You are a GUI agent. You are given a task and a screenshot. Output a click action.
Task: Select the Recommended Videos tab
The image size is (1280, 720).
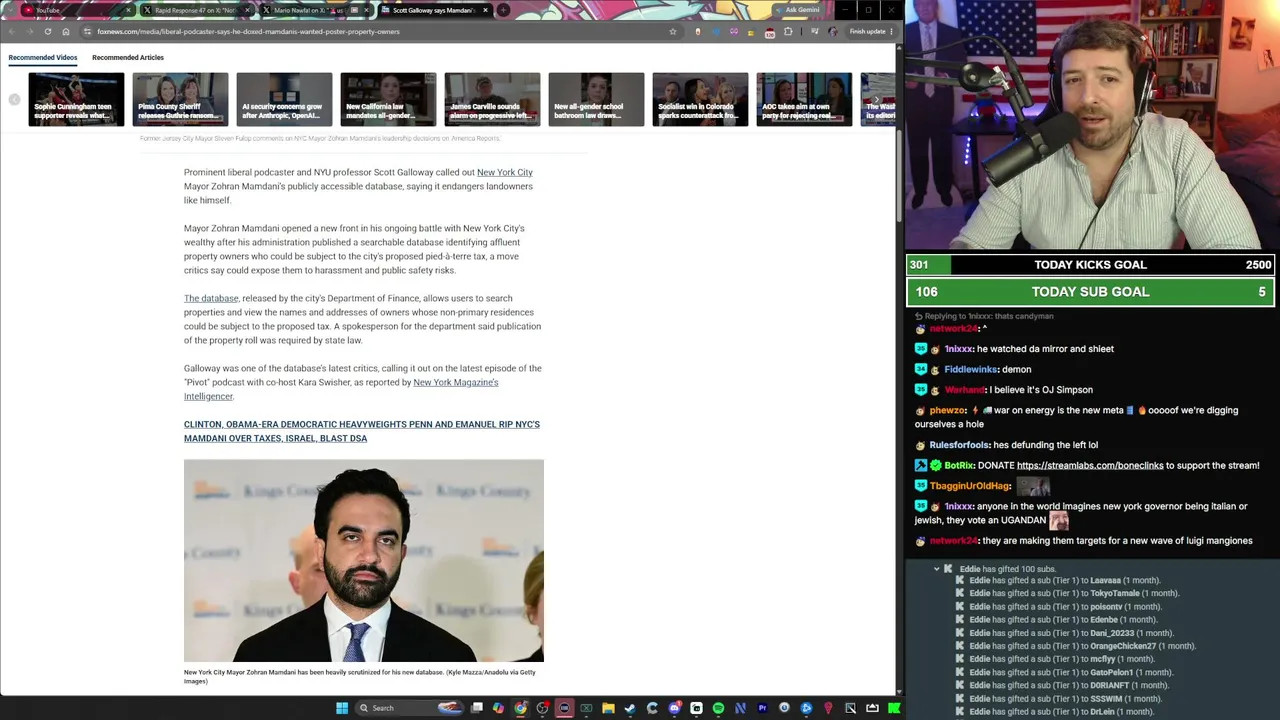point(43,57)
